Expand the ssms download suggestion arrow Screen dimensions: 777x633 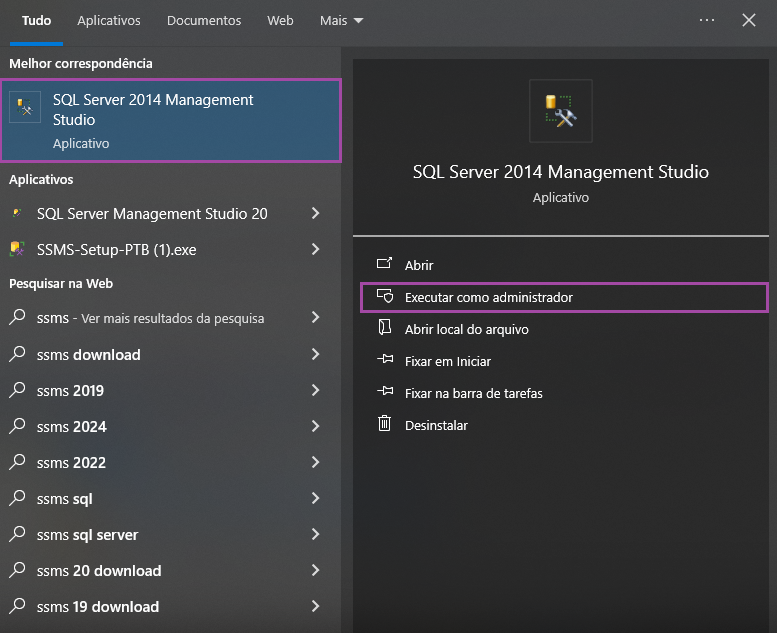tap(315, 354)
